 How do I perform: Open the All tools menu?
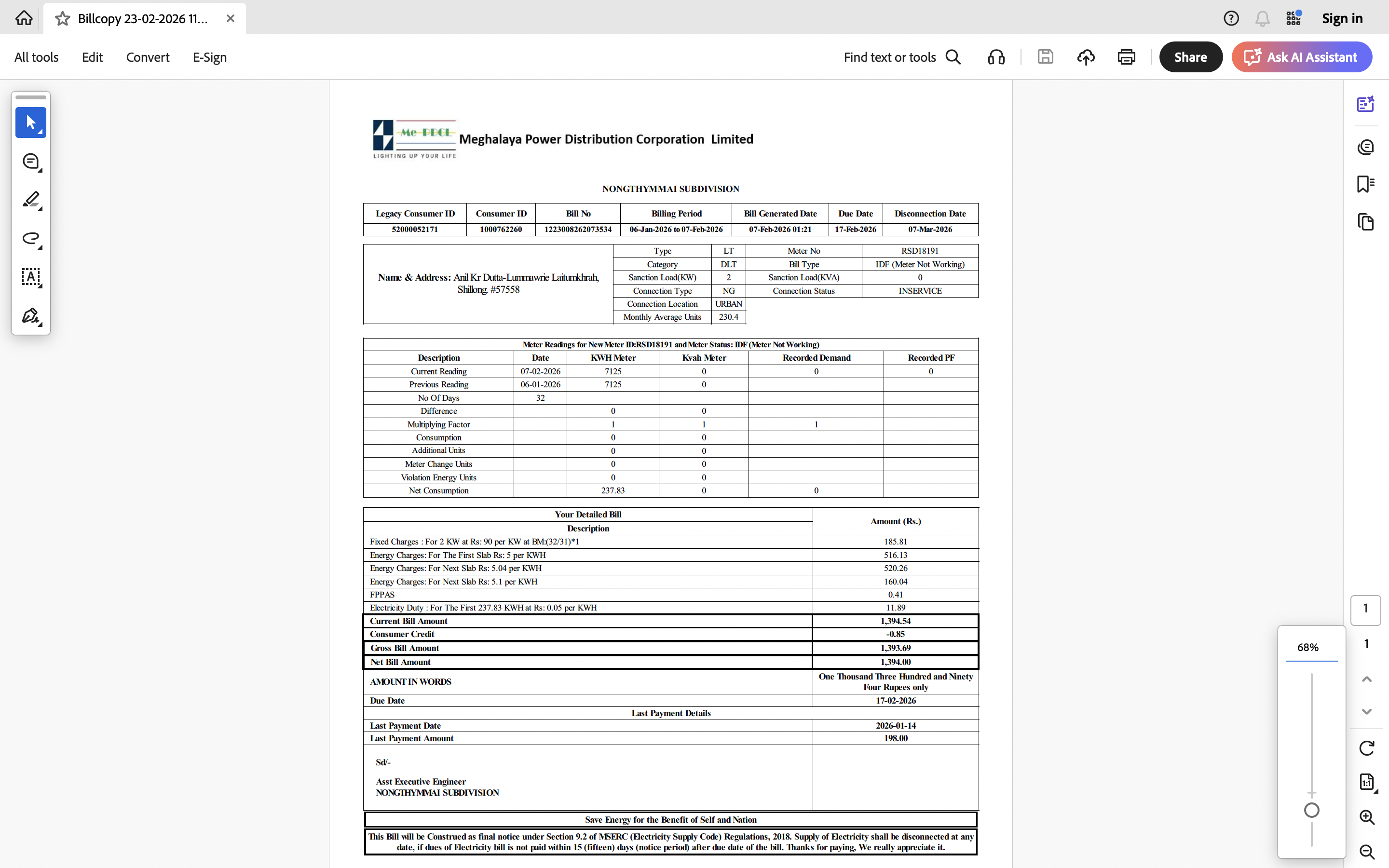[x=36, y=57]
